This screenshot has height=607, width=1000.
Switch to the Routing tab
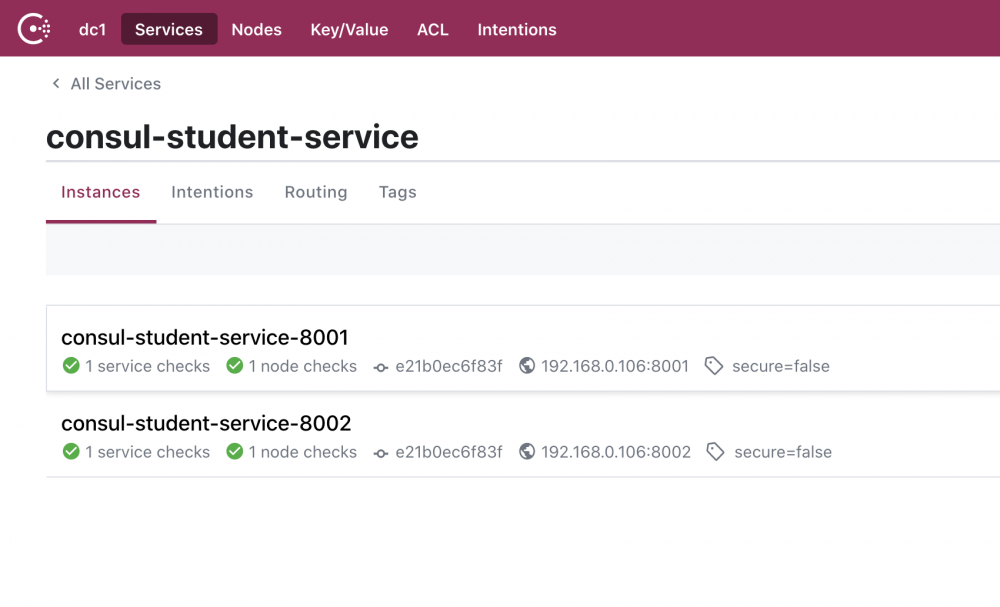coord(315,192)
